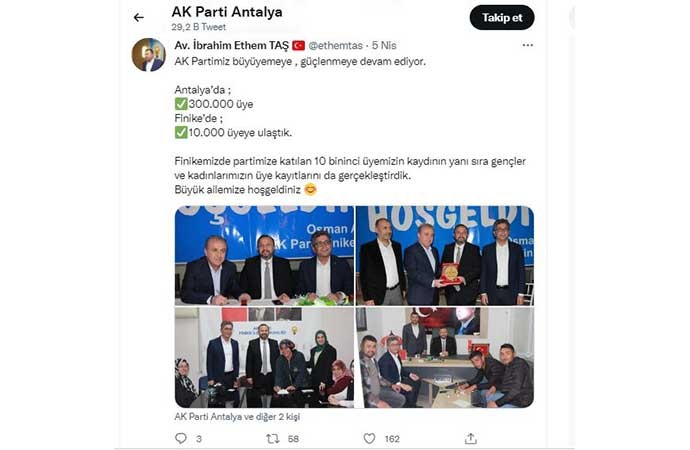
Task: Click the 58 retweet count
Action: 293,439
